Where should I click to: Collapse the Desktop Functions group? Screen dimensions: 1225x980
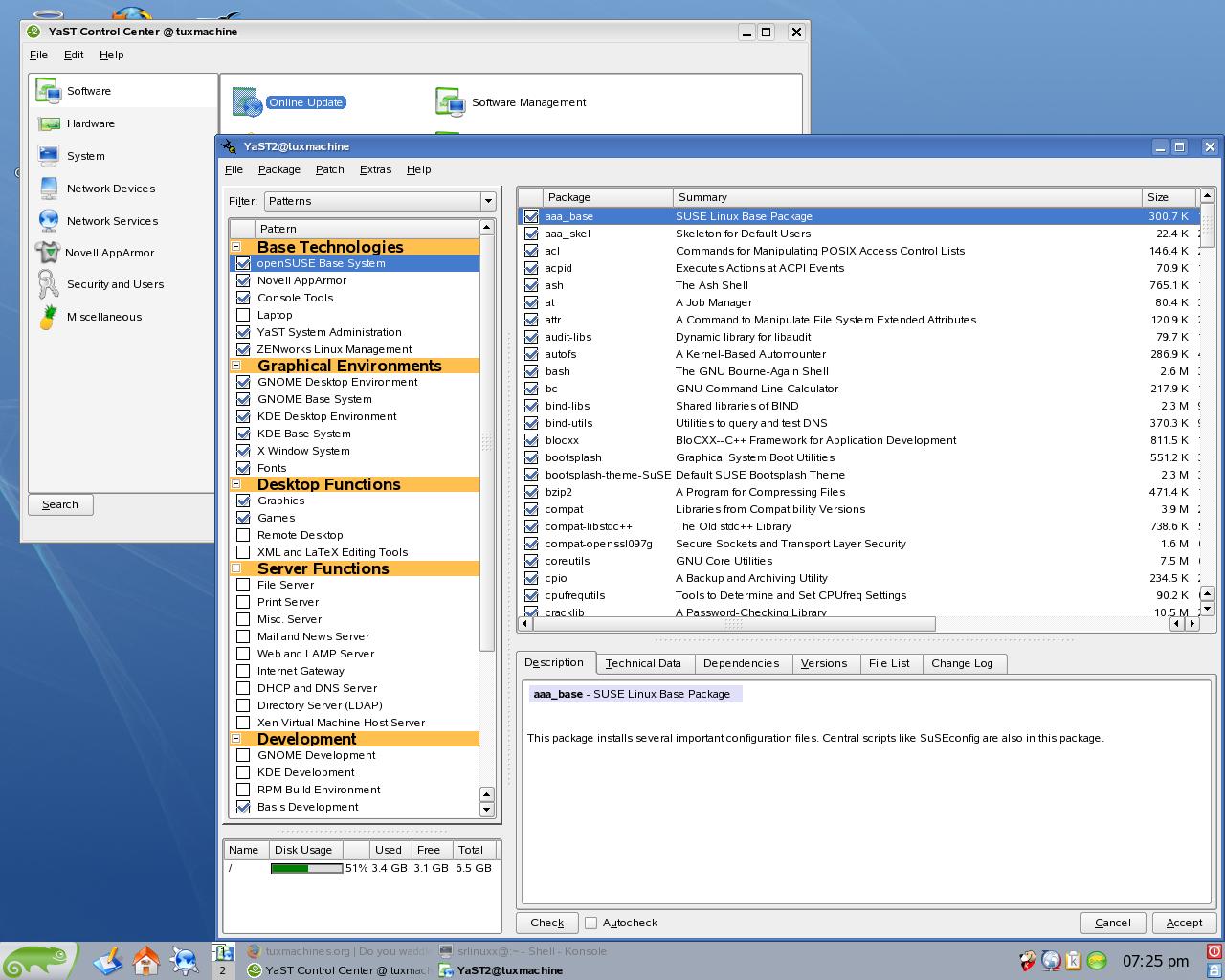click(x=235, y=483)
